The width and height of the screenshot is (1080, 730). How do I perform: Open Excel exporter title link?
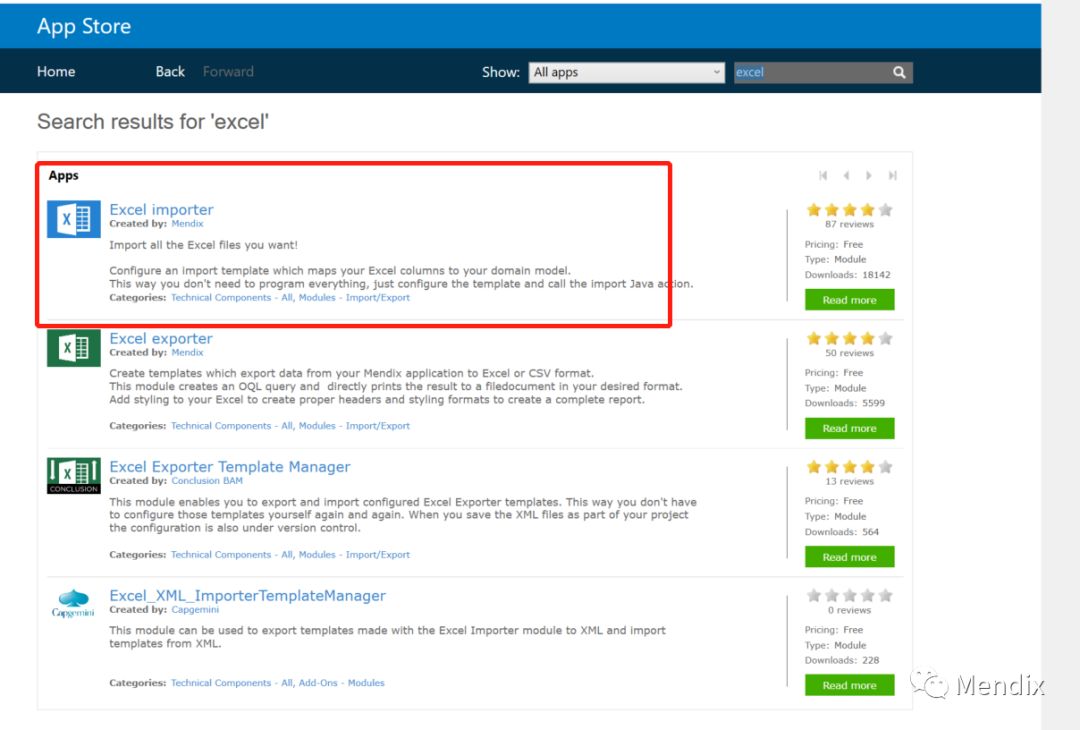(x=161, y=338)
